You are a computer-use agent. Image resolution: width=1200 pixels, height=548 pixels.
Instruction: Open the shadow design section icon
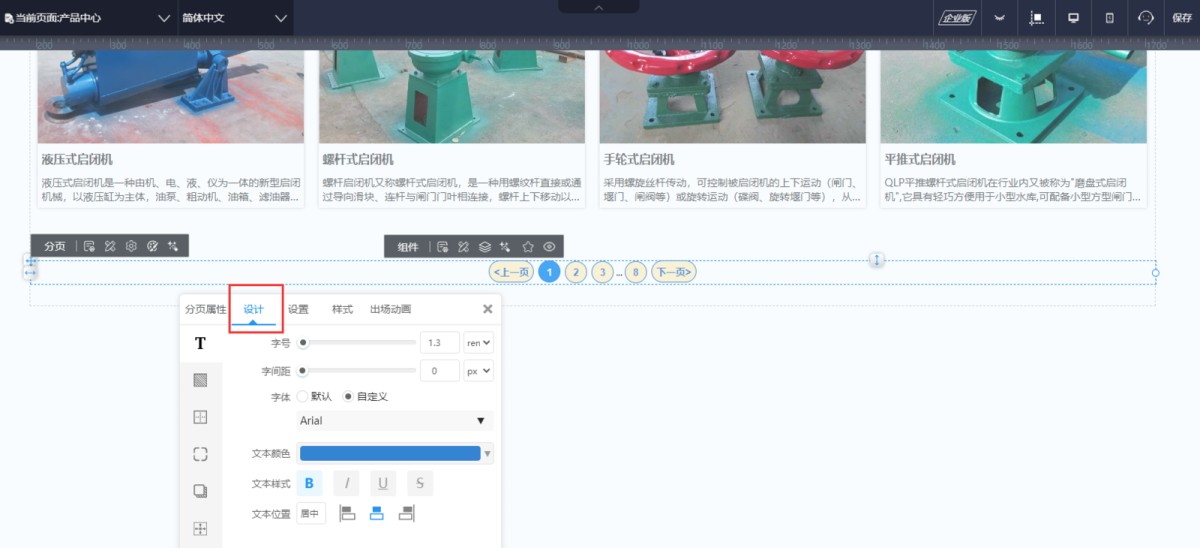click(x=200, y=491)
